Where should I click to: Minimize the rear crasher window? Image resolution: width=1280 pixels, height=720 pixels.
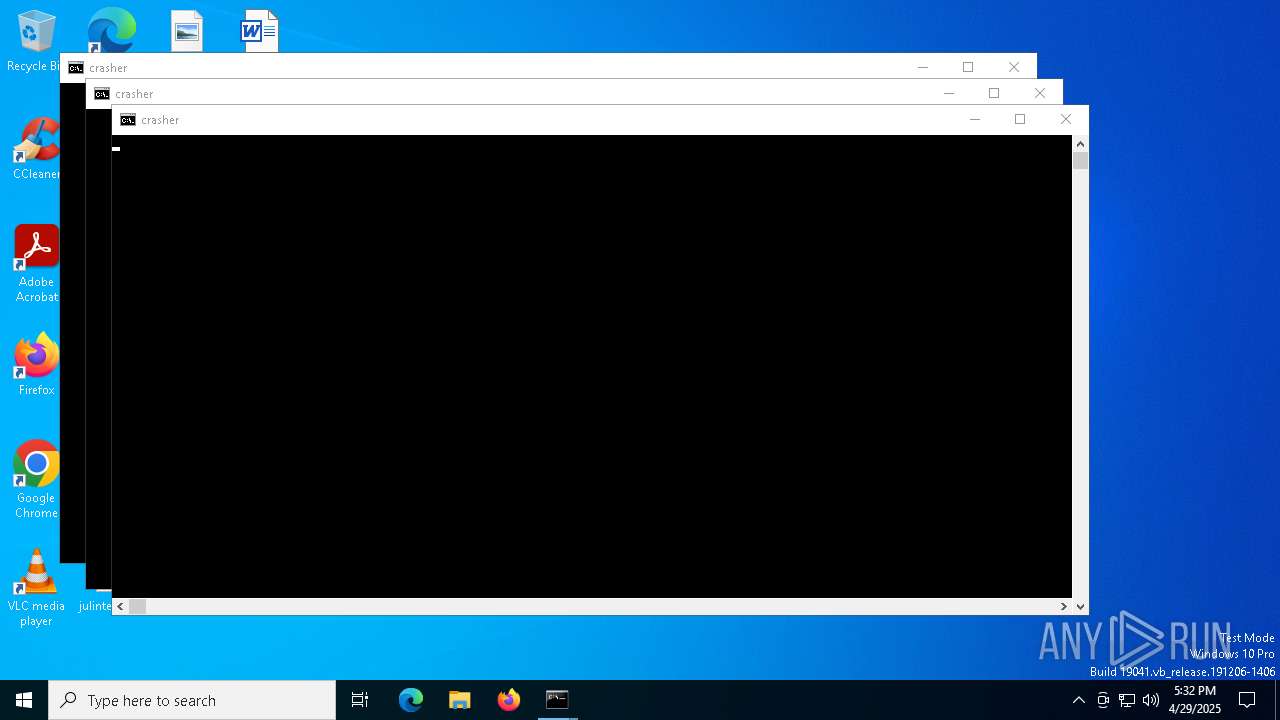923,68
